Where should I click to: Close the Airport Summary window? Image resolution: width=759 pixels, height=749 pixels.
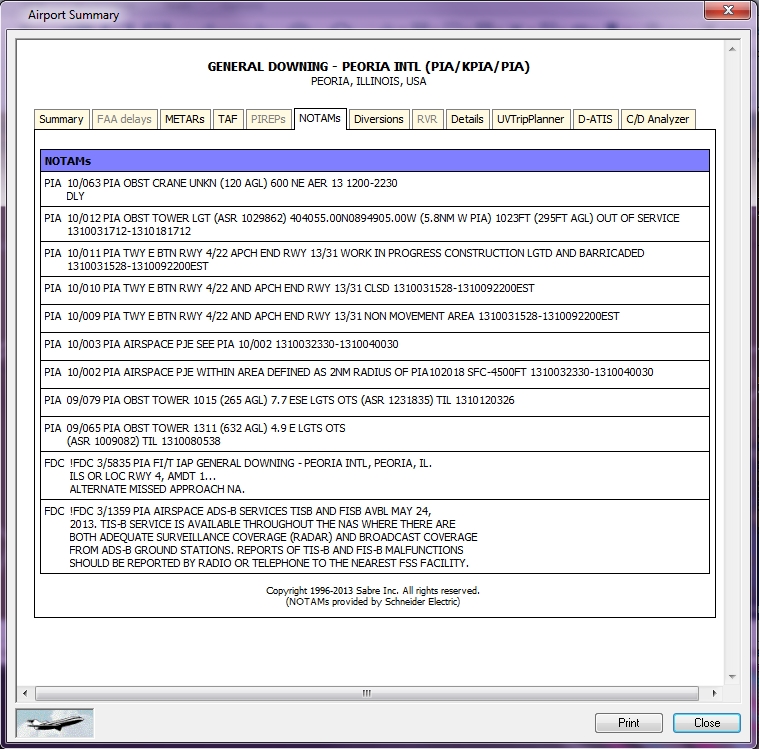(x=728, y=10)
